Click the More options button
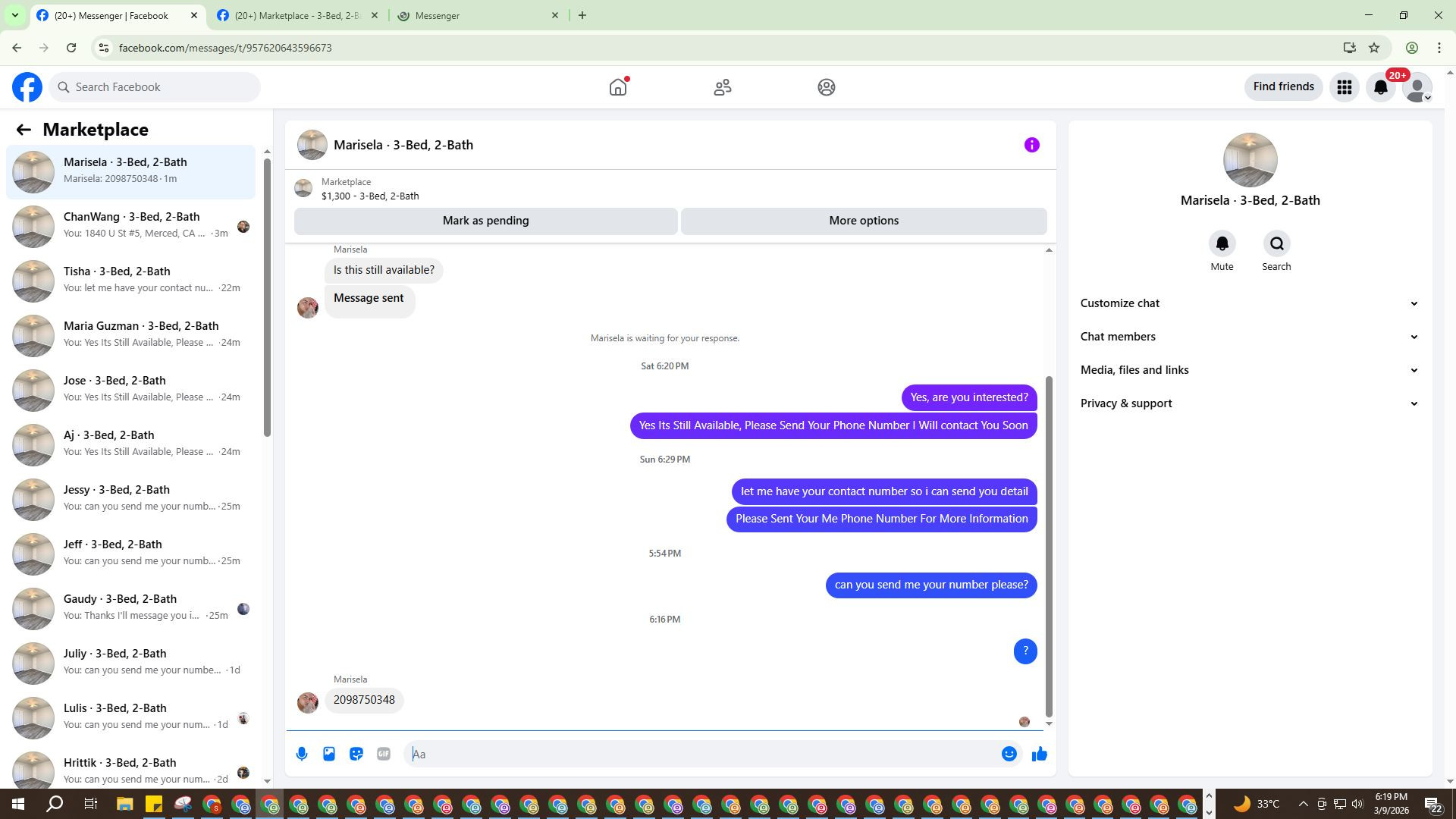The width and height of the screenshot is (1456, 819). tap(864, 221)
